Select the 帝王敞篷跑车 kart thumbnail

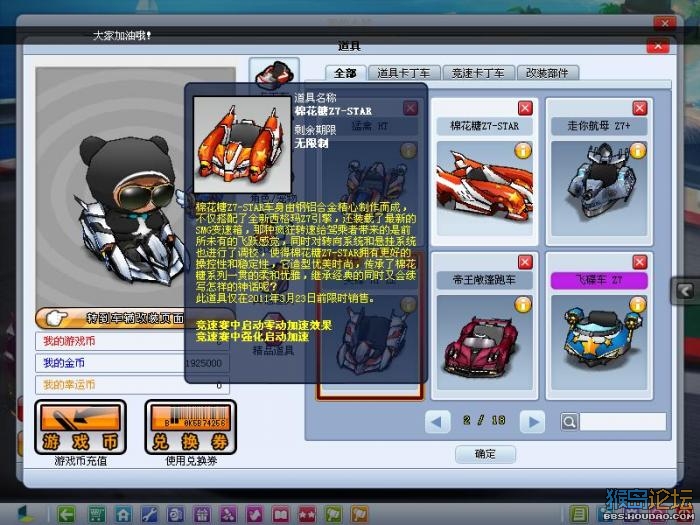[484, 342]
